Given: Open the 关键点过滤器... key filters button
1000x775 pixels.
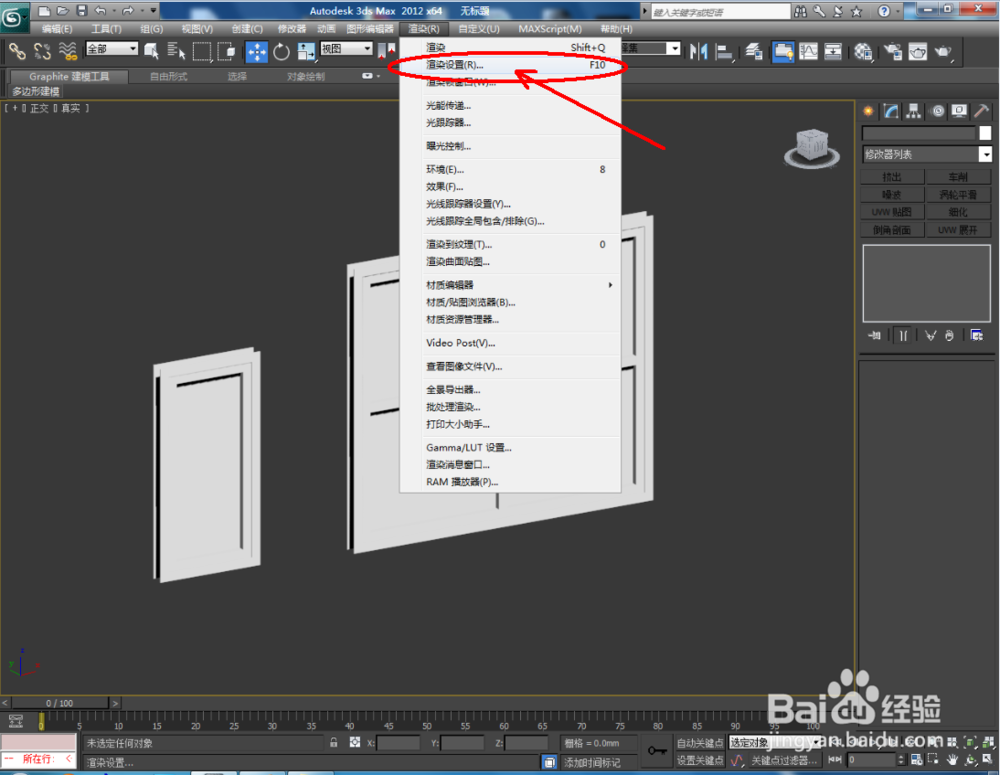Looking at the screenshot, I should (784, 760).
